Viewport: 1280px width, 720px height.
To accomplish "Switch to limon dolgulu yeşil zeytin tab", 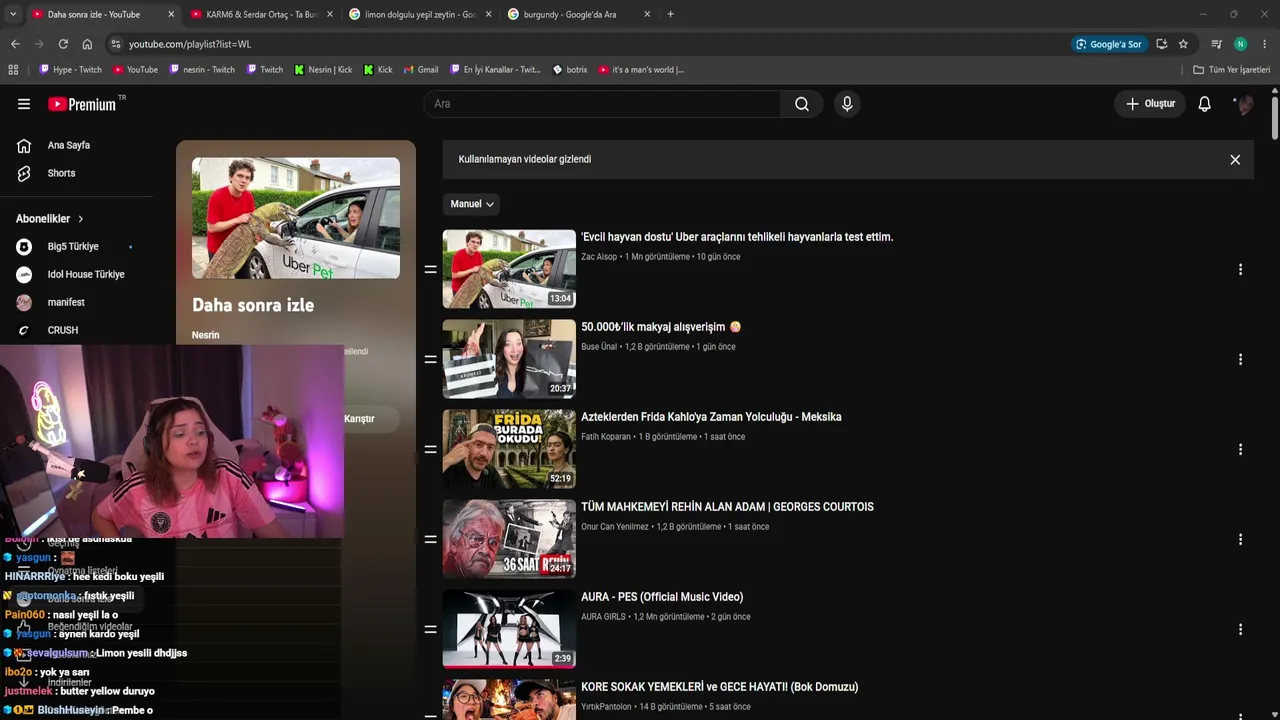I will tap(418, 14).
